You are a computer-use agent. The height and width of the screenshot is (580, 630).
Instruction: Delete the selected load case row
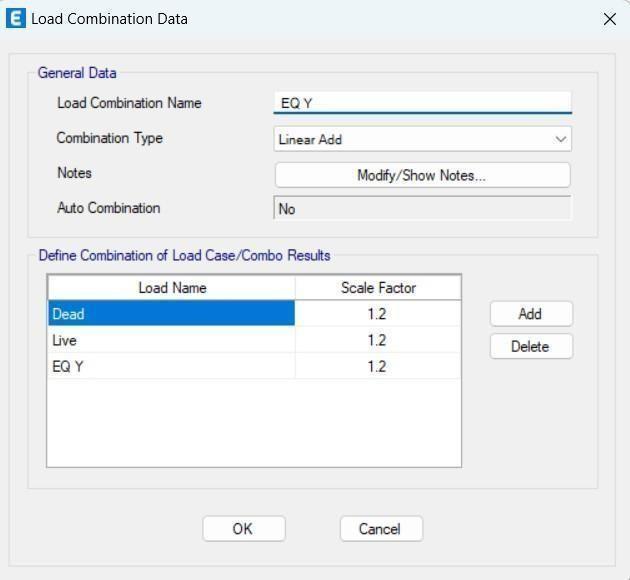point(531,346)
